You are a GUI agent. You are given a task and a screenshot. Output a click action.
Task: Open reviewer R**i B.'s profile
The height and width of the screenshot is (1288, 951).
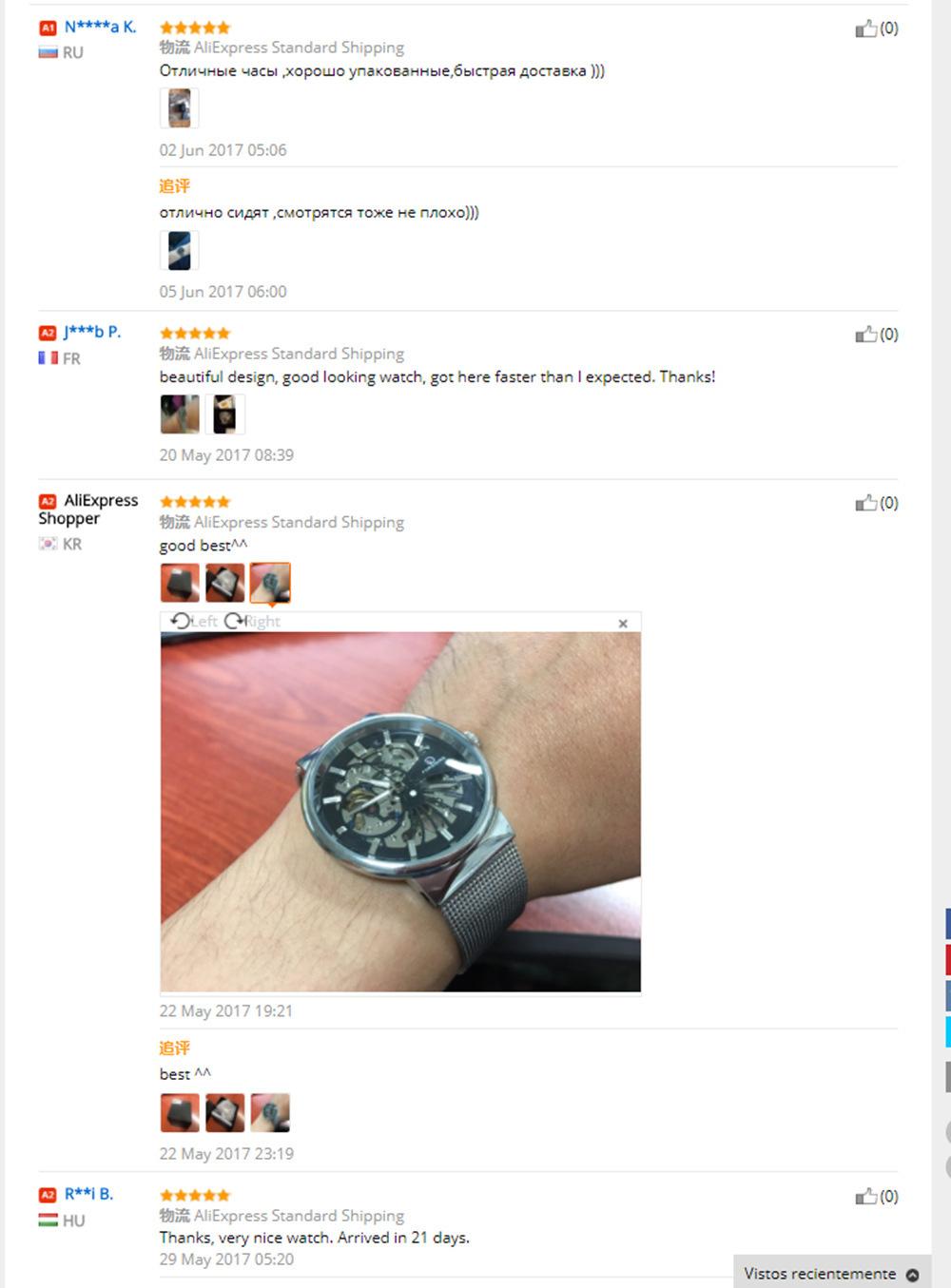tap(88, 1194)
